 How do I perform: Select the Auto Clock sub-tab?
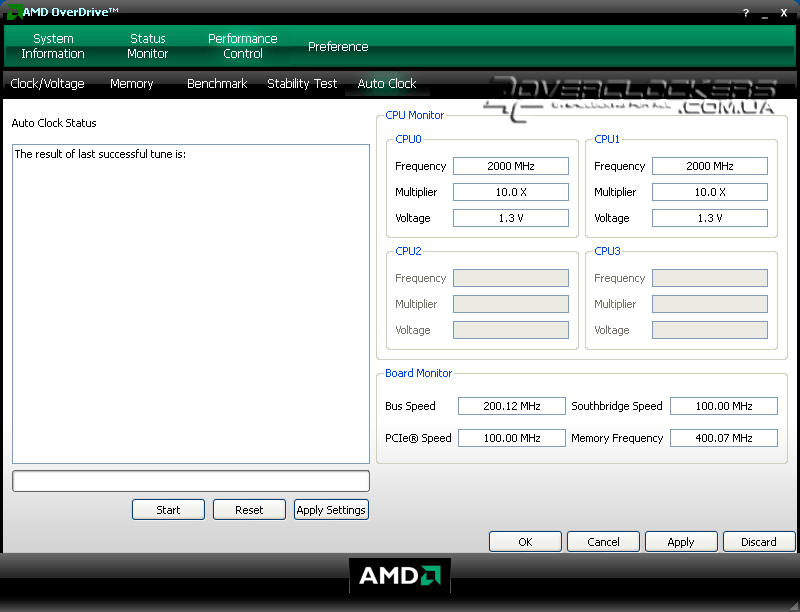tap(387, 84)
